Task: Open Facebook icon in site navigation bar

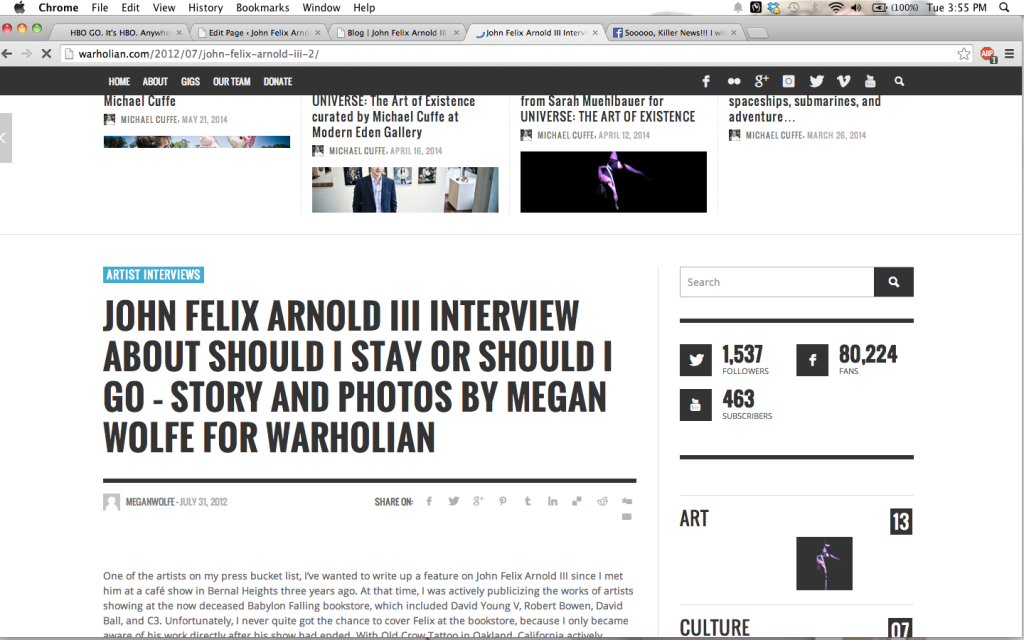Action: (706, 82)
